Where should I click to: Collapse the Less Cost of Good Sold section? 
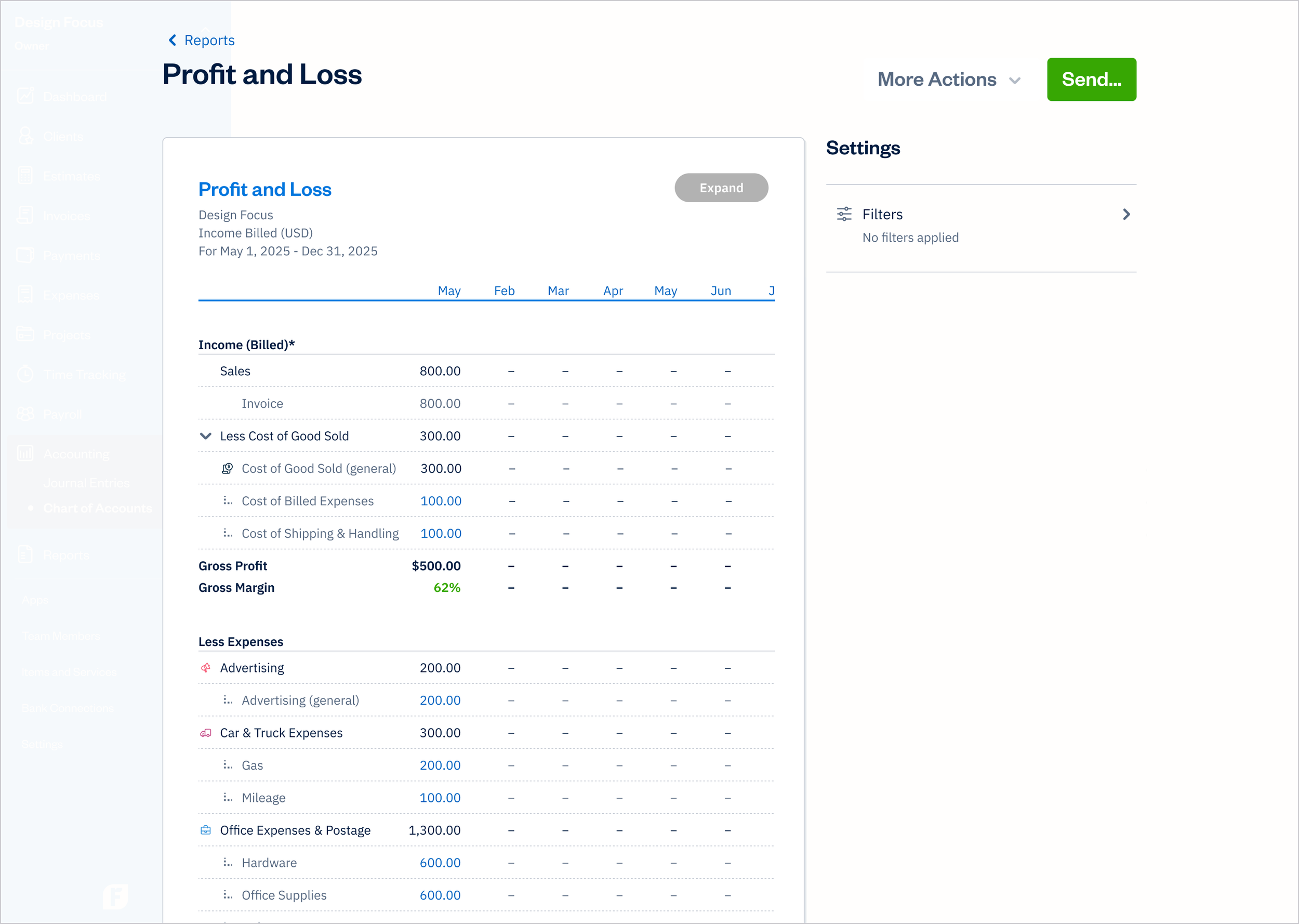click(x=206, y=436)
